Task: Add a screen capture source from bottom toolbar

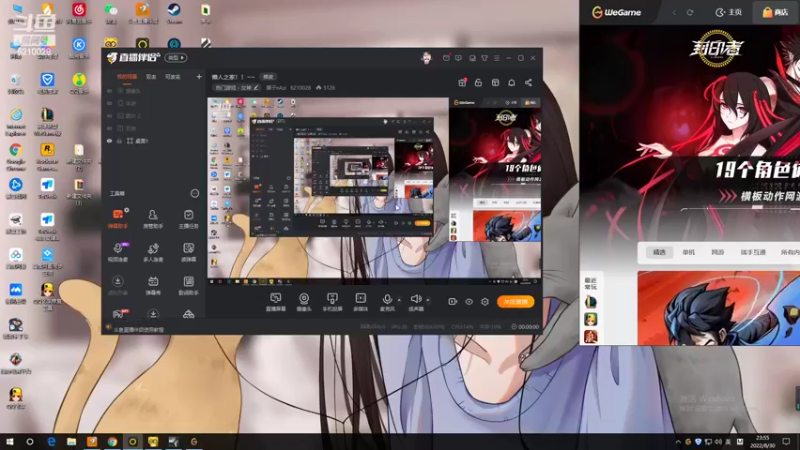Action: [x=276, y=302]
